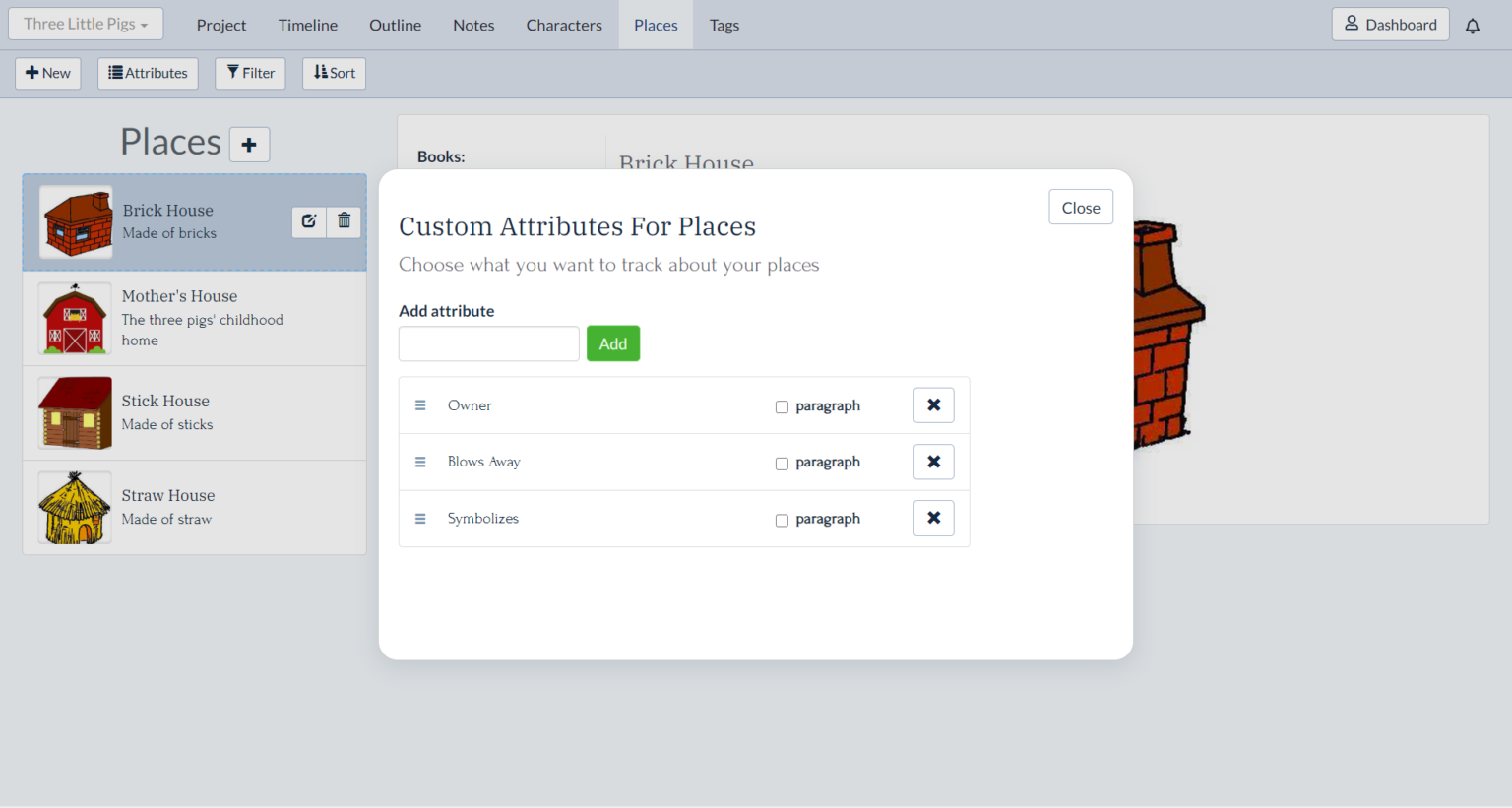Click the Symbolizes row drag handle
1512x808 pixels.
[420, 519]
